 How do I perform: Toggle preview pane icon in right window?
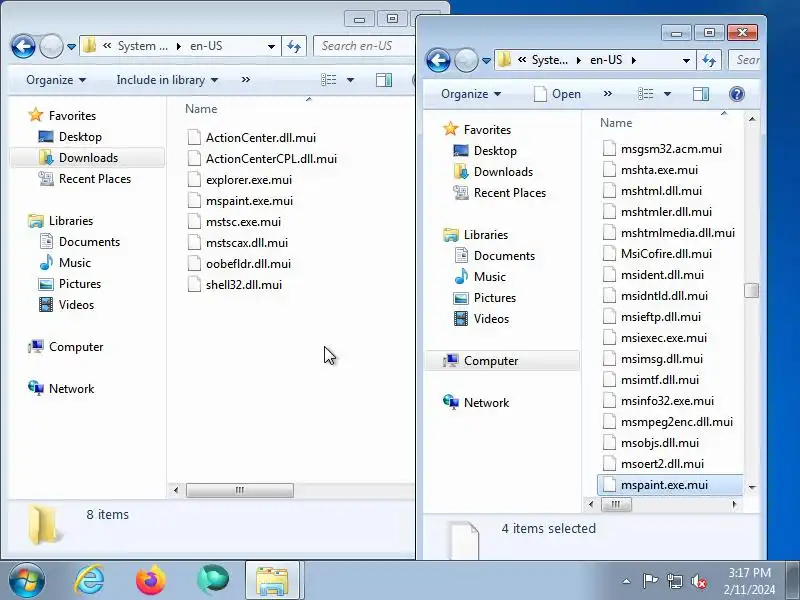[701, 94]
